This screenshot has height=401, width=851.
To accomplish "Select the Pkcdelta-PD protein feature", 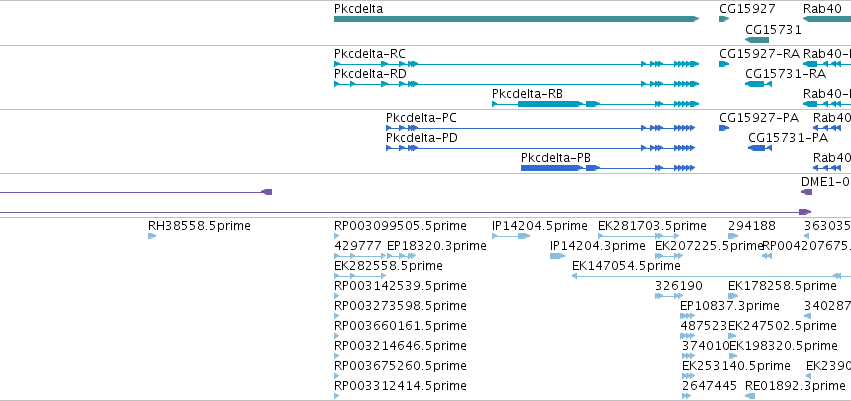I will [x=540, y=148].
